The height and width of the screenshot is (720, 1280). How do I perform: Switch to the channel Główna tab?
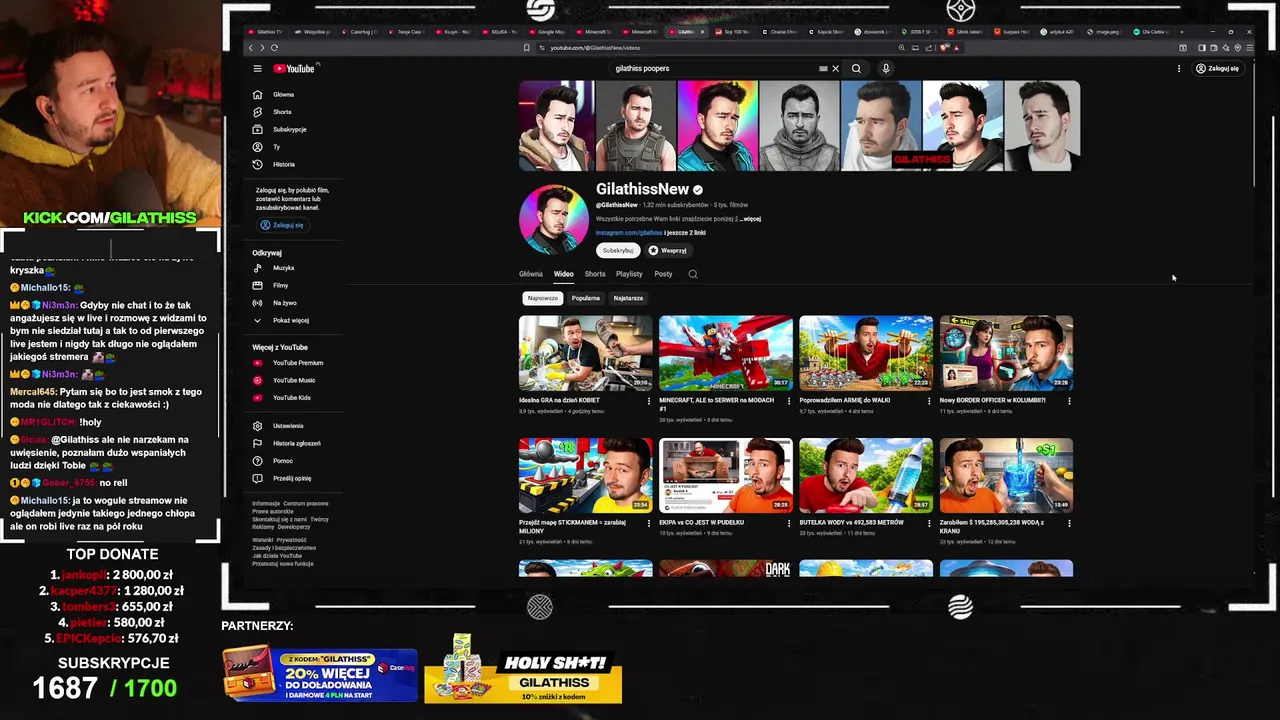(531, 274)
